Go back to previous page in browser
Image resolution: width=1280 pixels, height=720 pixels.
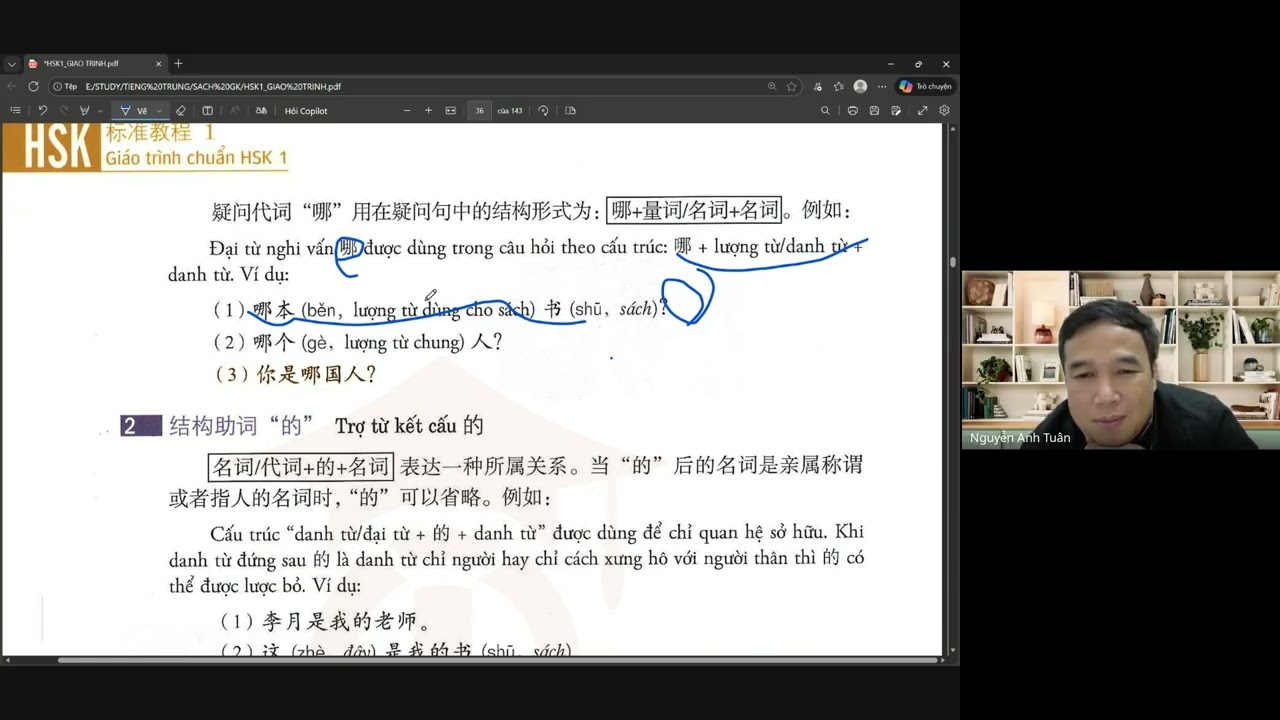coord(12,86)
